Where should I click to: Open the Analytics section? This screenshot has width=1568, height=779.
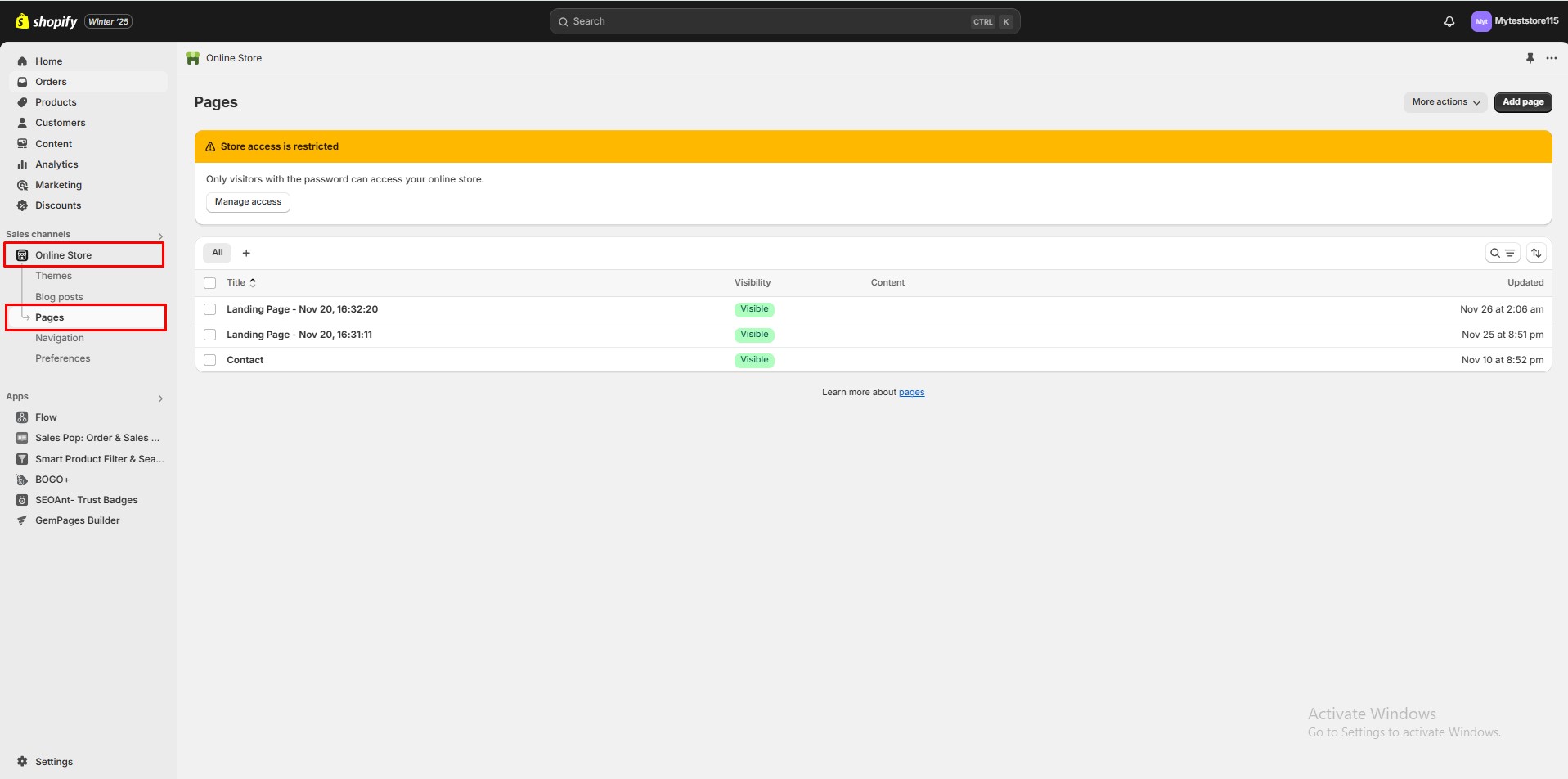click(x=57, y=164)
